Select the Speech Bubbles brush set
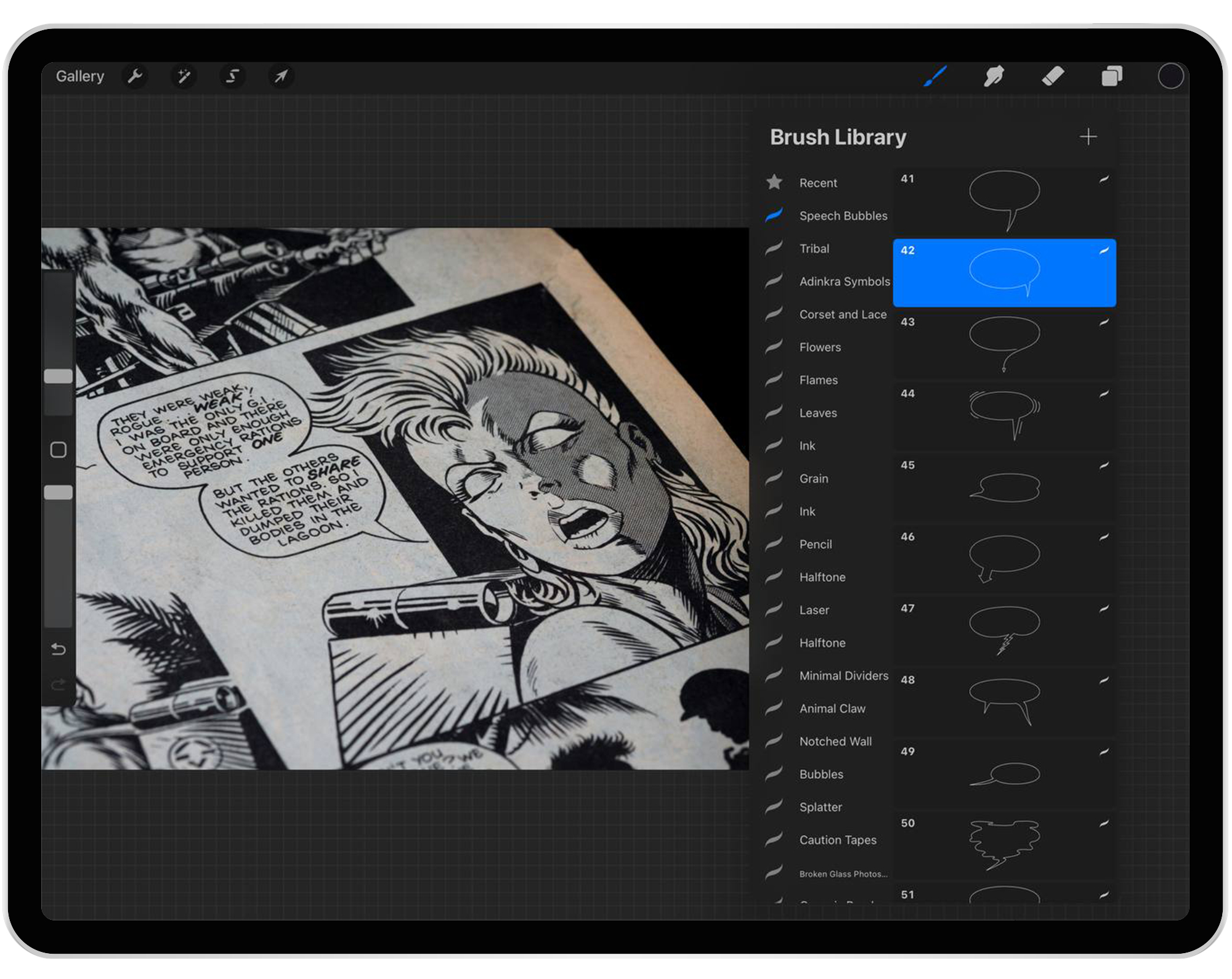Viewport: 1232px width, 979px height. (843, 216)
